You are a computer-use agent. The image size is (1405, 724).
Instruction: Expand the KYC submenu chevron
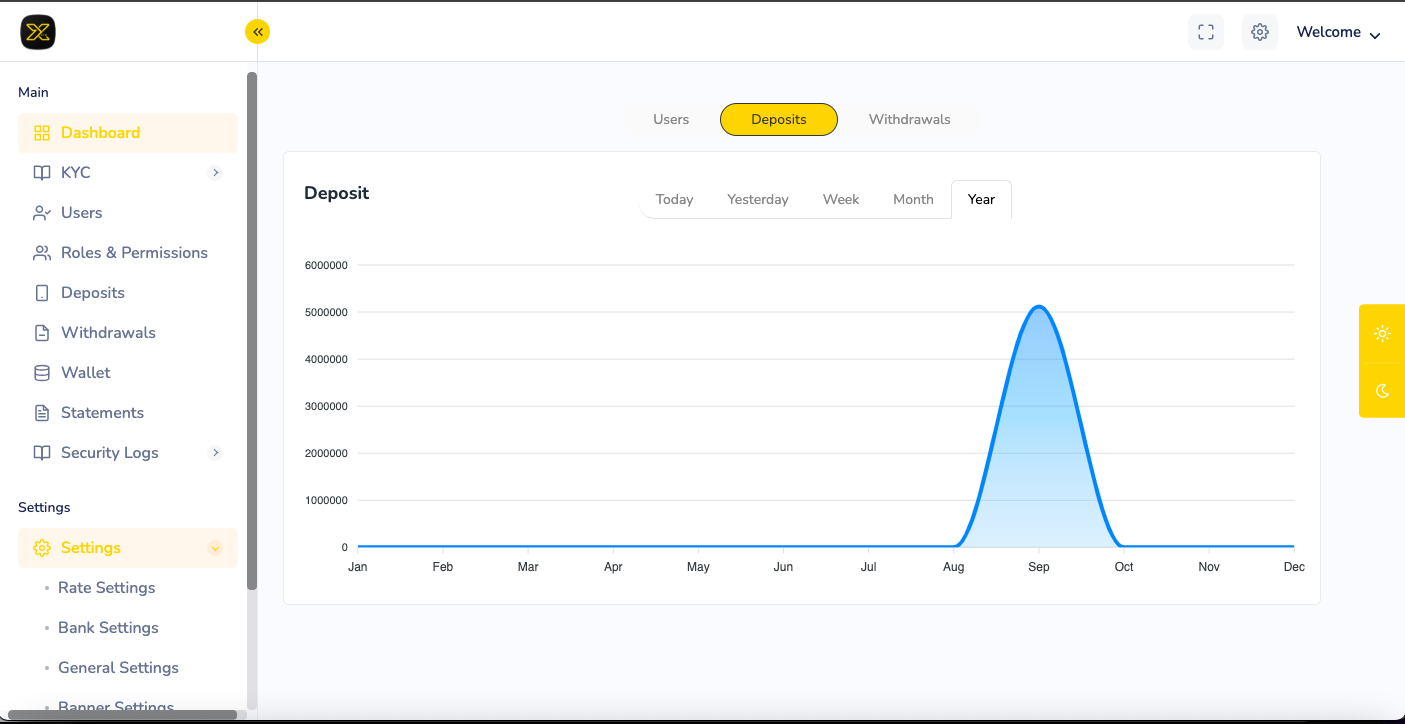215,173
